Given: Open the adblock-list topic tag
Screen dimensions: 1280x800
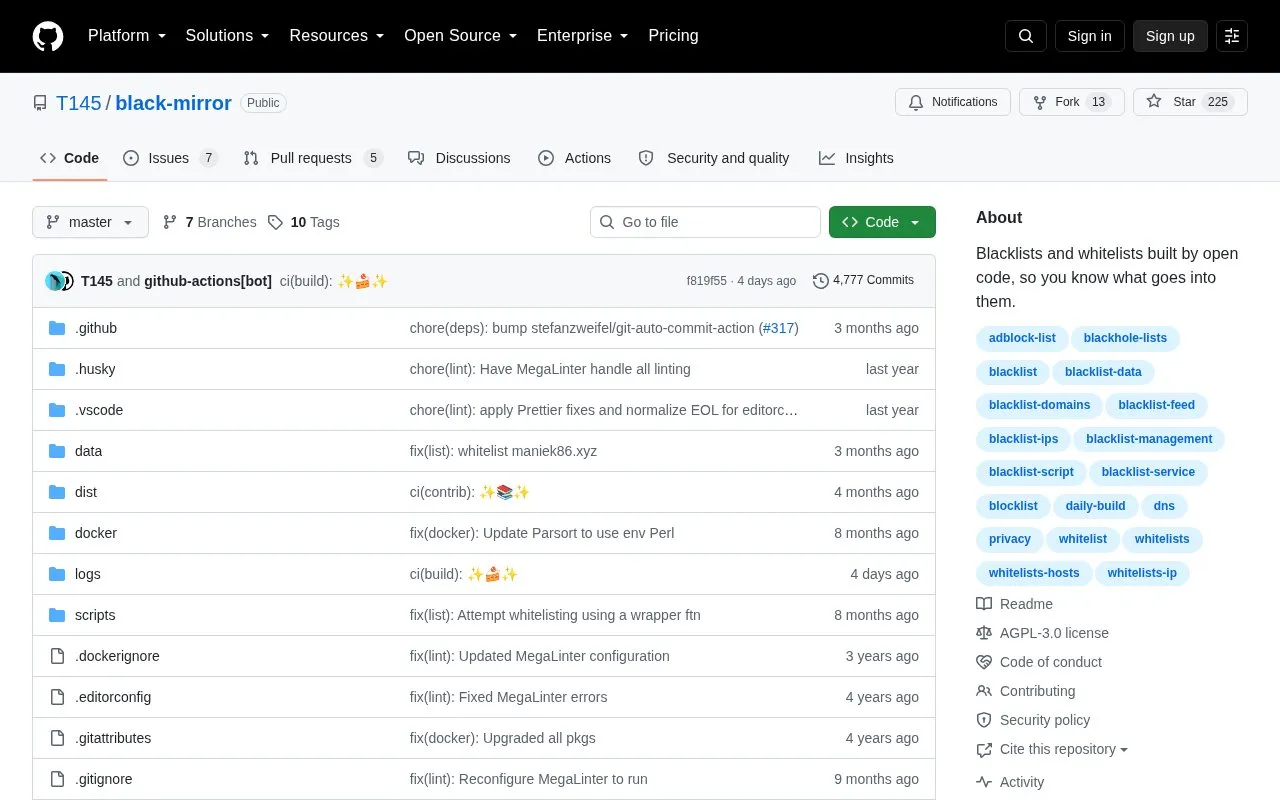Looking at the screenshot, I should pos(1022,338).
